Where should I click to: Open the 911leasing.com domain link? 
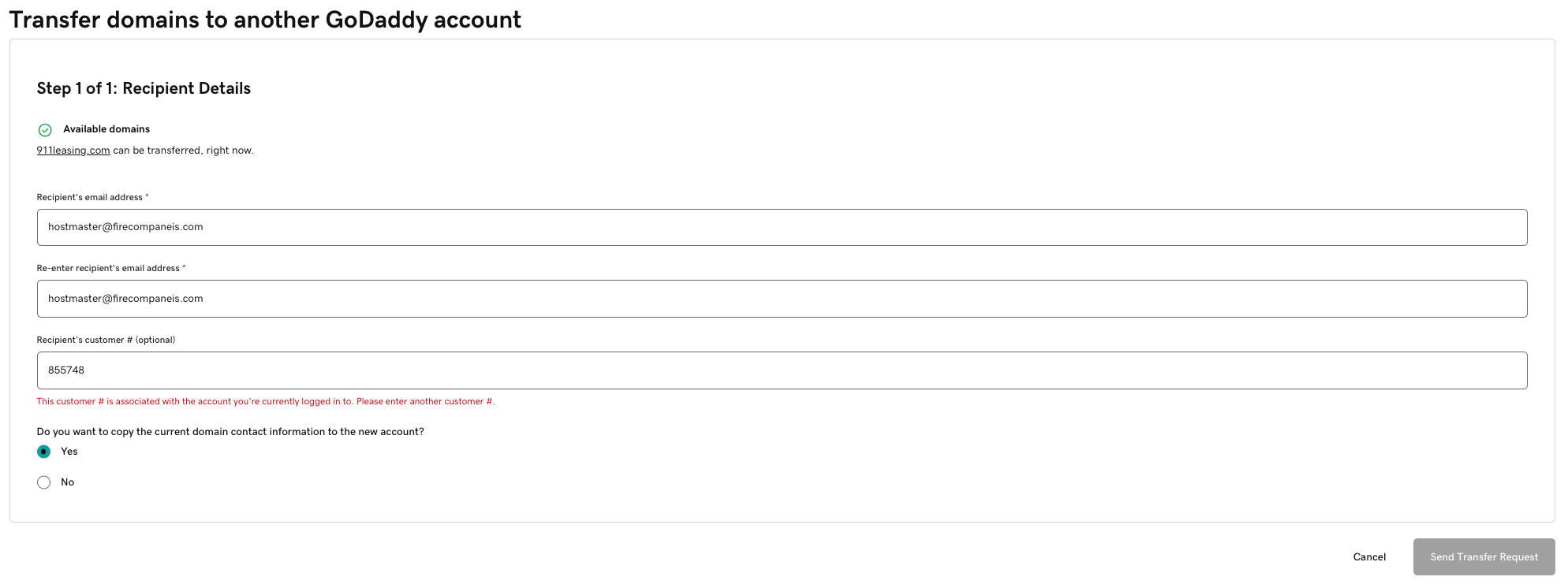point(73,151)
